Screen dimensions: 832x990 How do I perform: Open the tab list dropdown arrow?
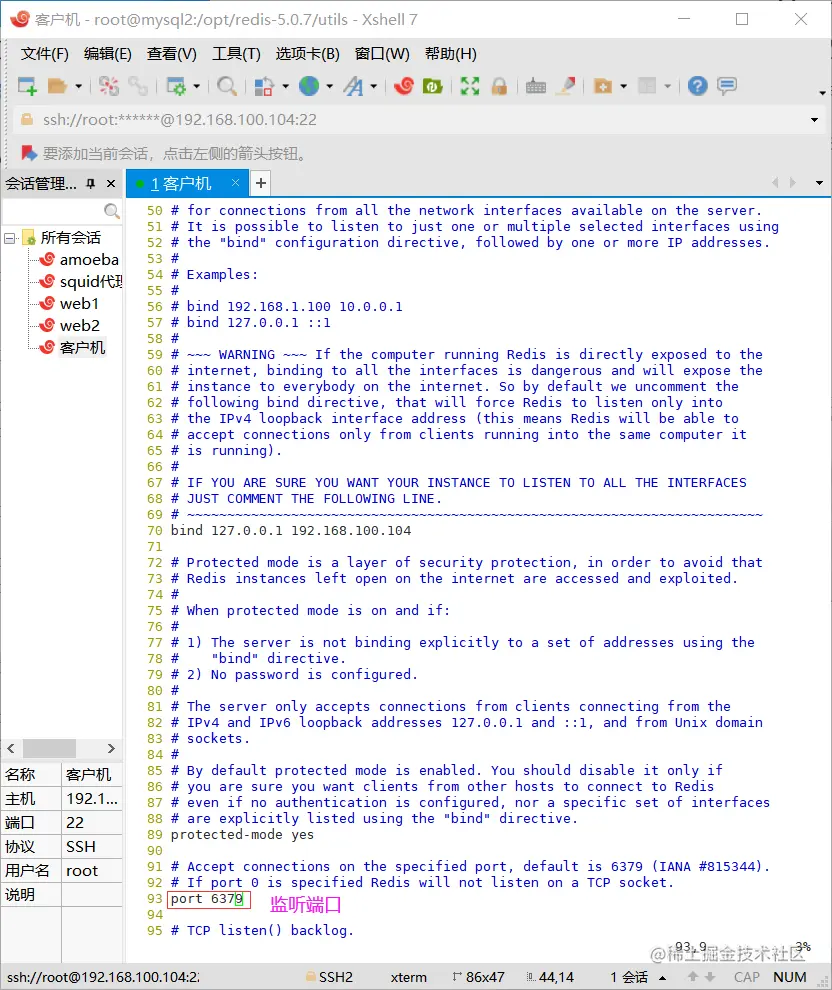point(819,183)
